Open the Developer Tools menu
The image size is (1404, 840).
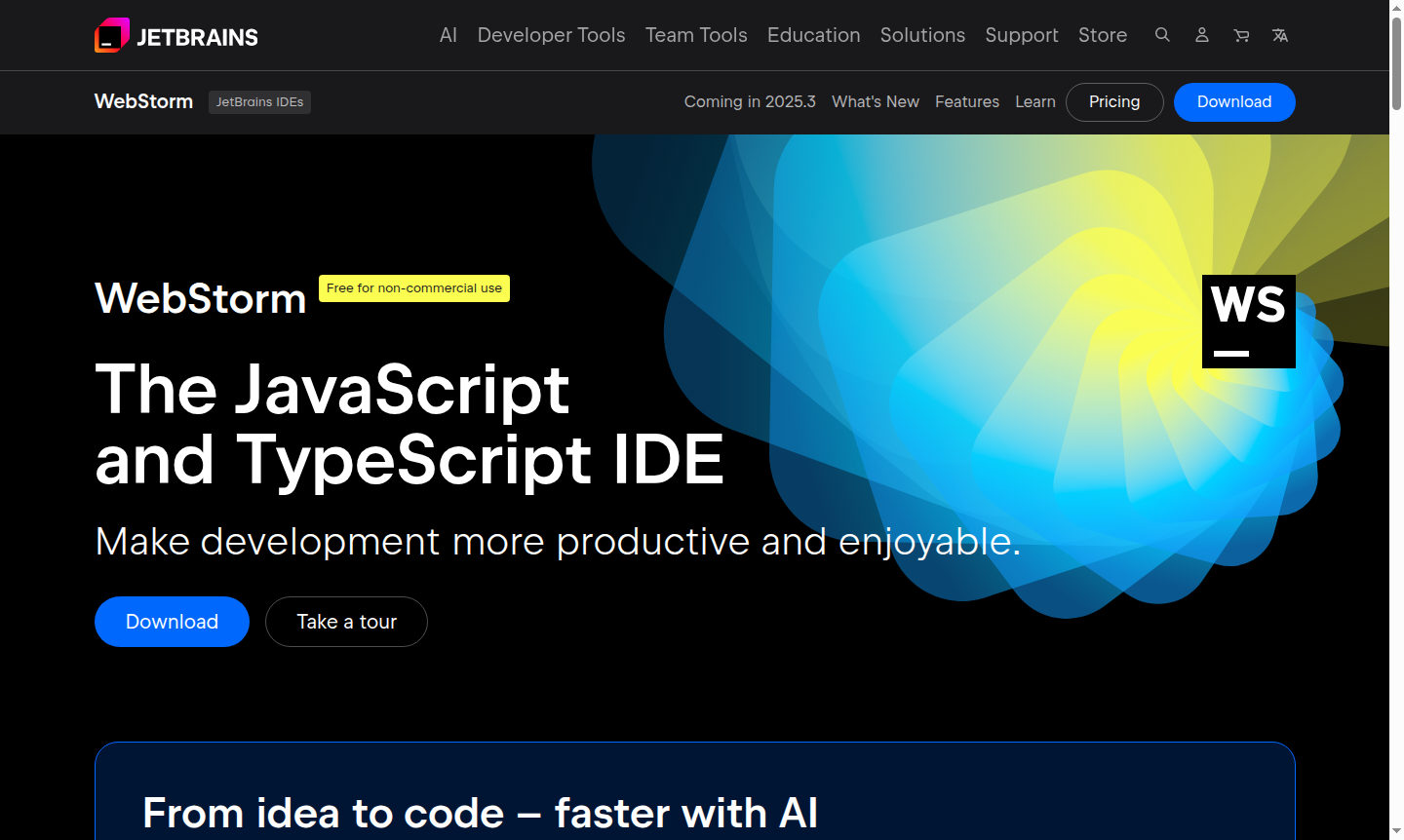click(x=551, y=35)
